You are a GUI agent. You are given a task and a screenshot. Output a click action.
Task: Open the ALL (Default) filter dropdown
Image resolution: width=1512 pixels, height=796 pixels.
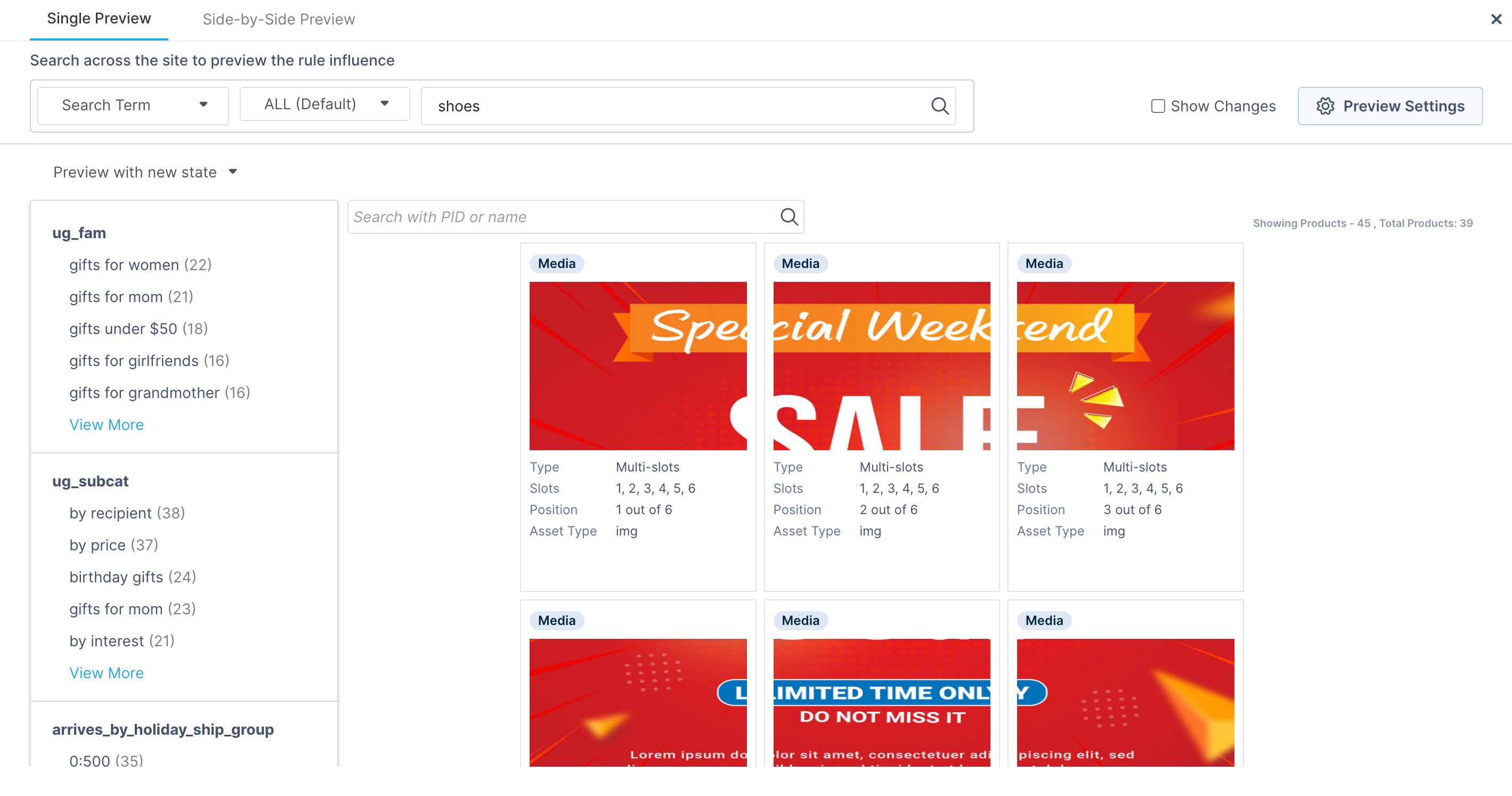pos(324,104)
